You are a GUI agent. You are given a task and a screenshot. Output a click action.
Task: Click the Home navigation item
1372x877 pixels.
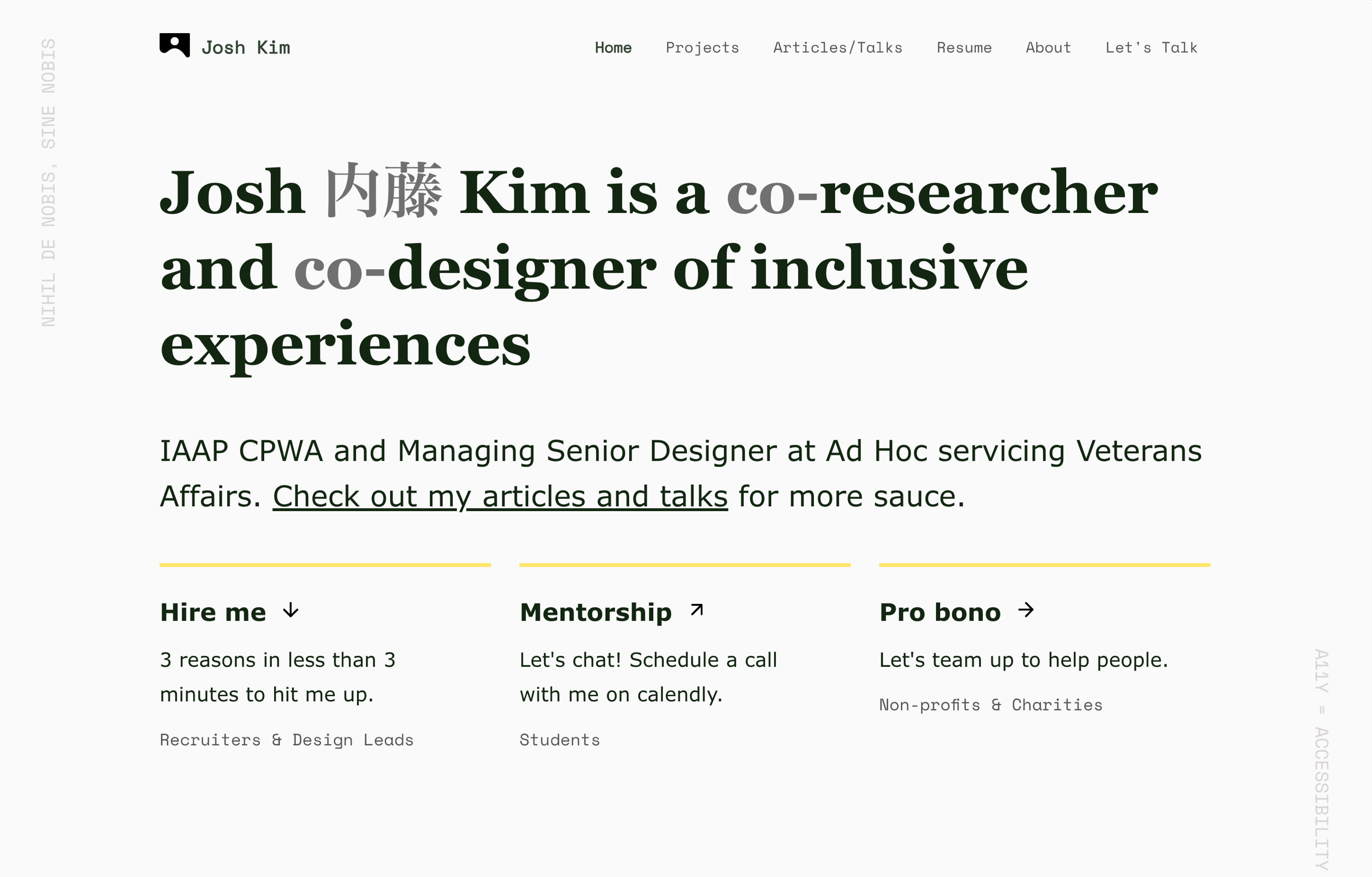(x=613, y=47)
